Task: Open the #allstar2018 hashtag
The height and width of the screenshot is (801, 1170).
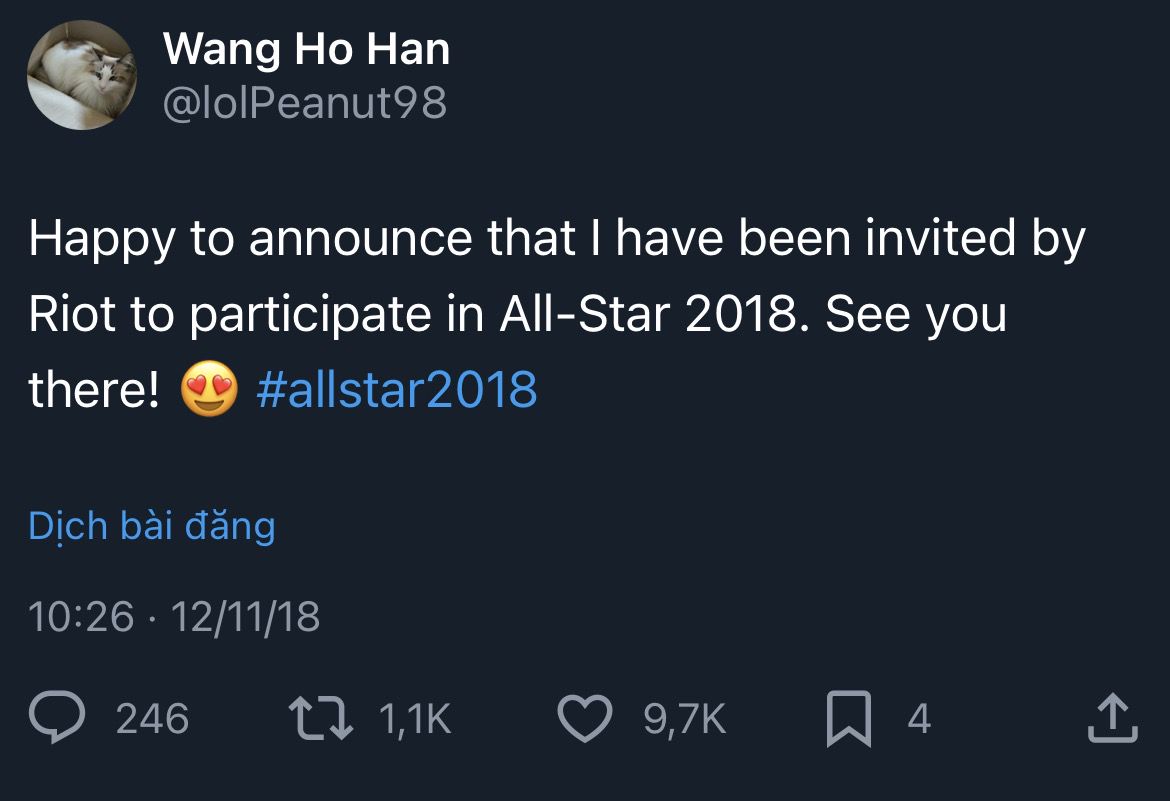Action: click(396, 389)
